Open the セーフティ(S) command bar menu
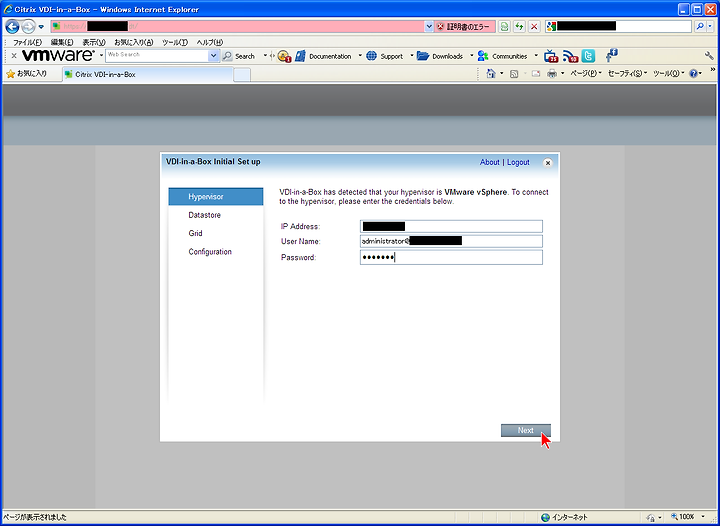 tap(627, 73)
